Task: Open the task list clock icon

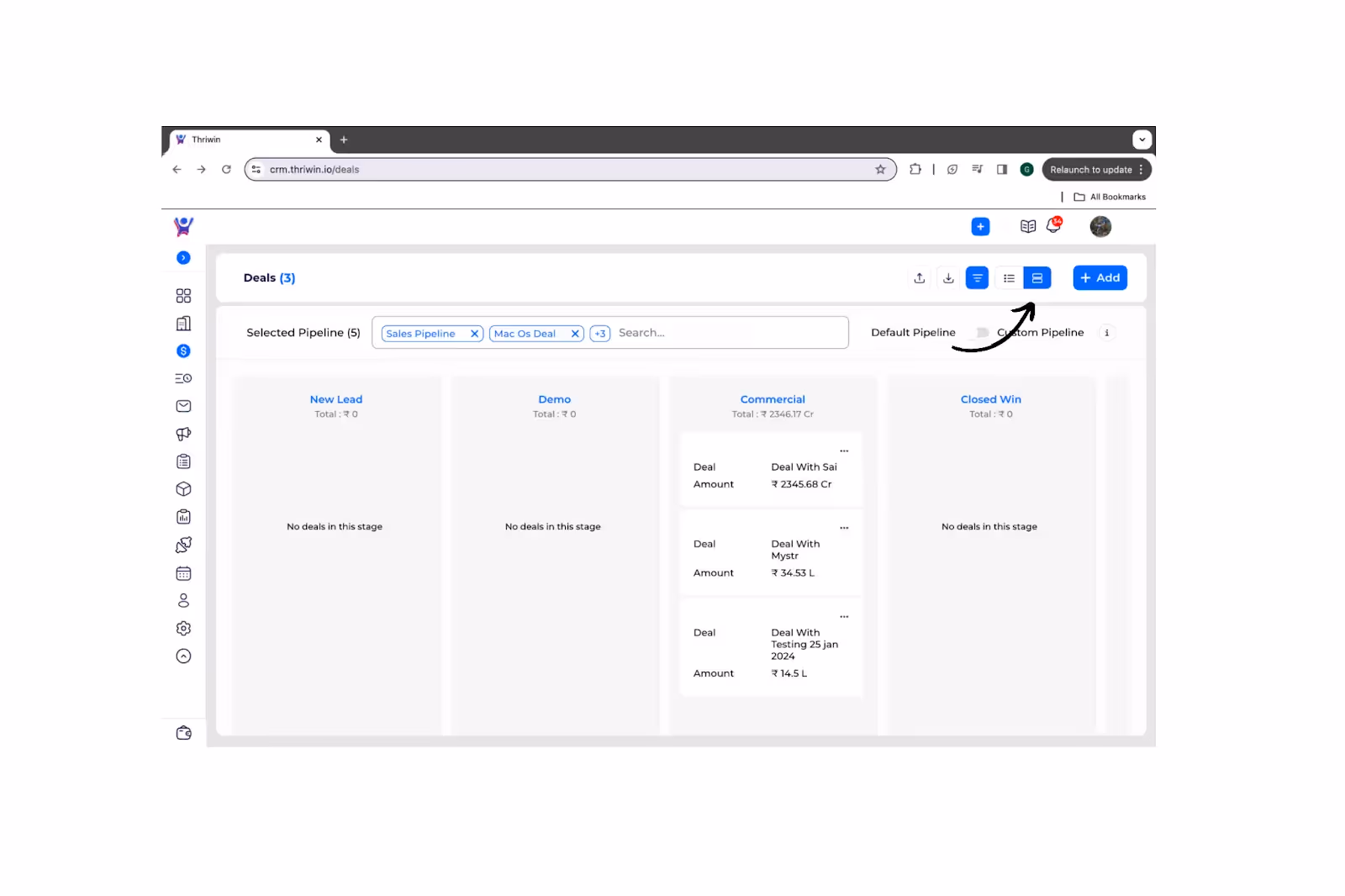Action: tap(183, 378)
